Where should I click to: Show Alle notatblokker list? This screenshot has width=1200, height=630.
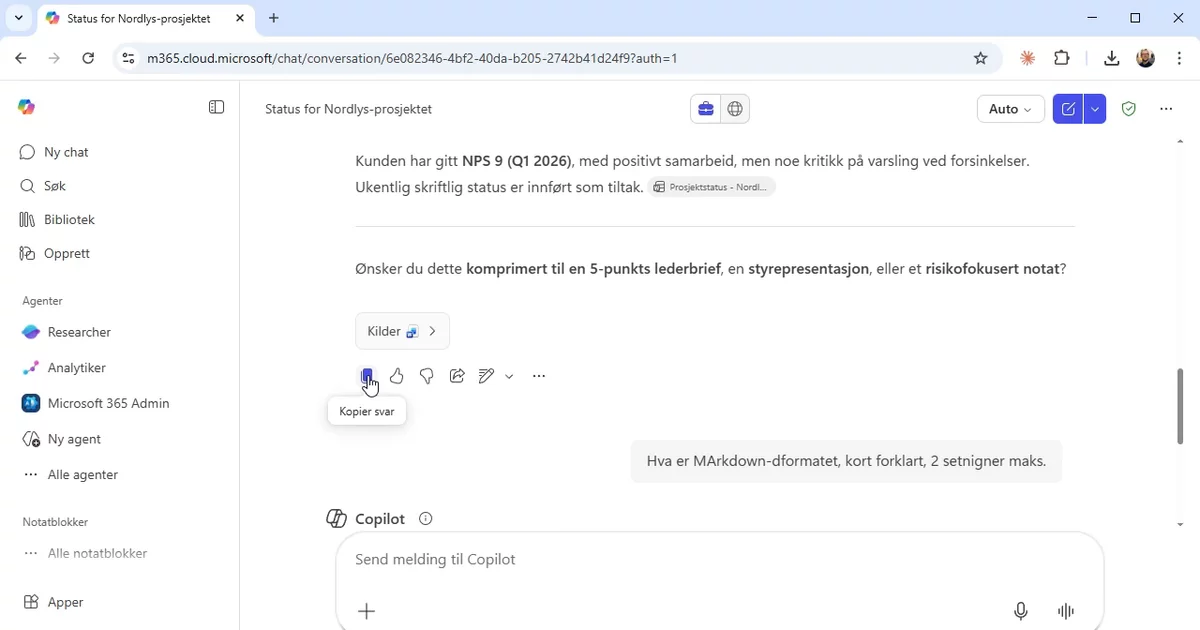pos(120,553)
